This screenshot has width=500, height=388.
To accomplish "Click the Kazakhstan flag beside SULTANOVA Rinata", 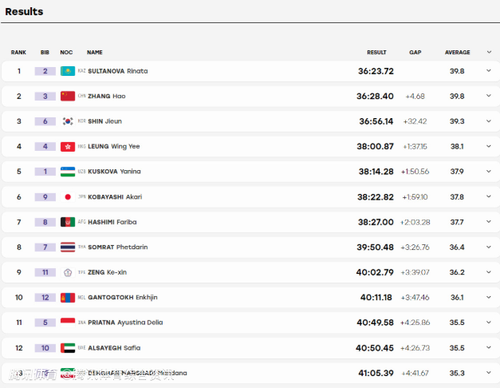I will (x=68, y=71).
